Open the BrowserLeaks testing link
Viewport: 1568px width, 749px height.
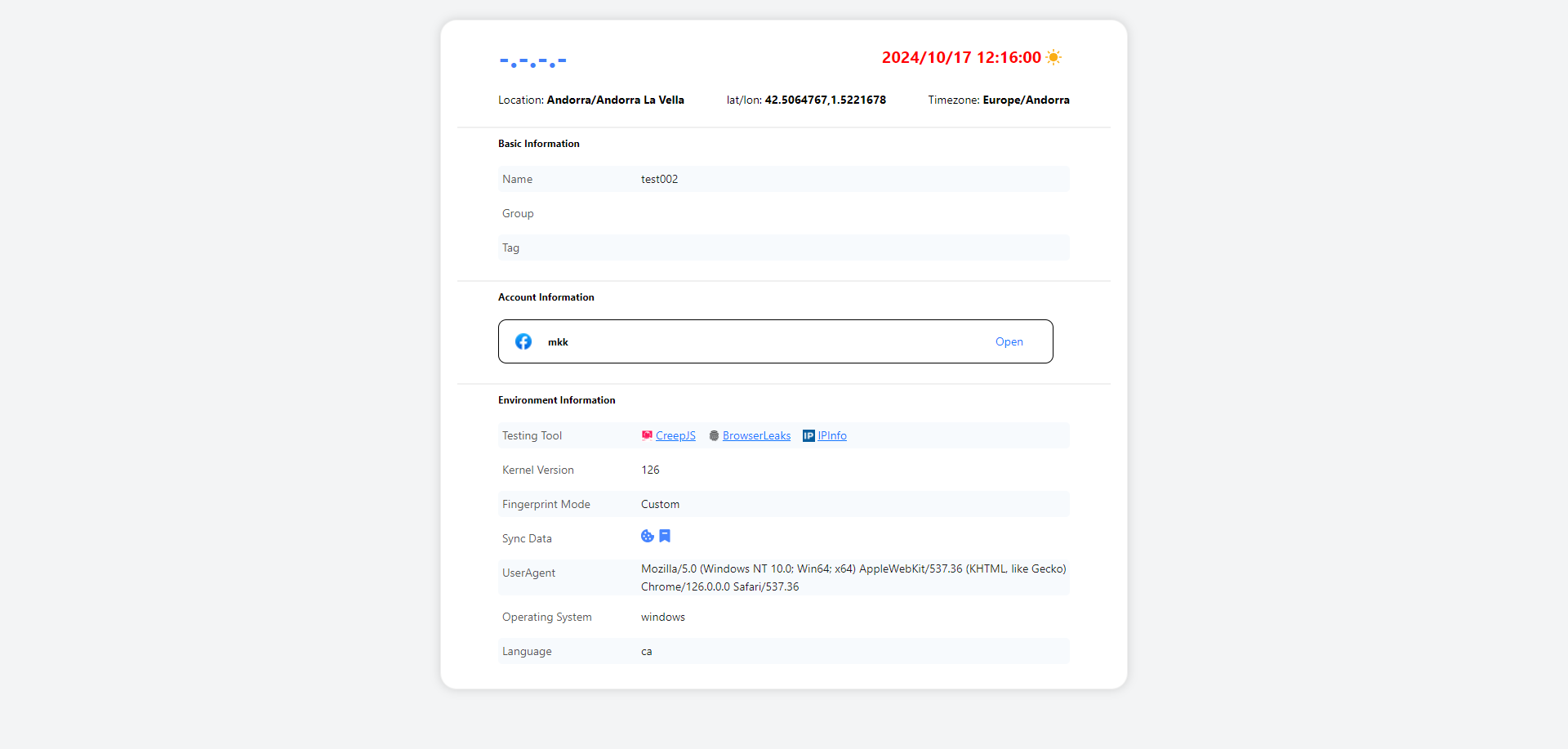pos(756,435)
